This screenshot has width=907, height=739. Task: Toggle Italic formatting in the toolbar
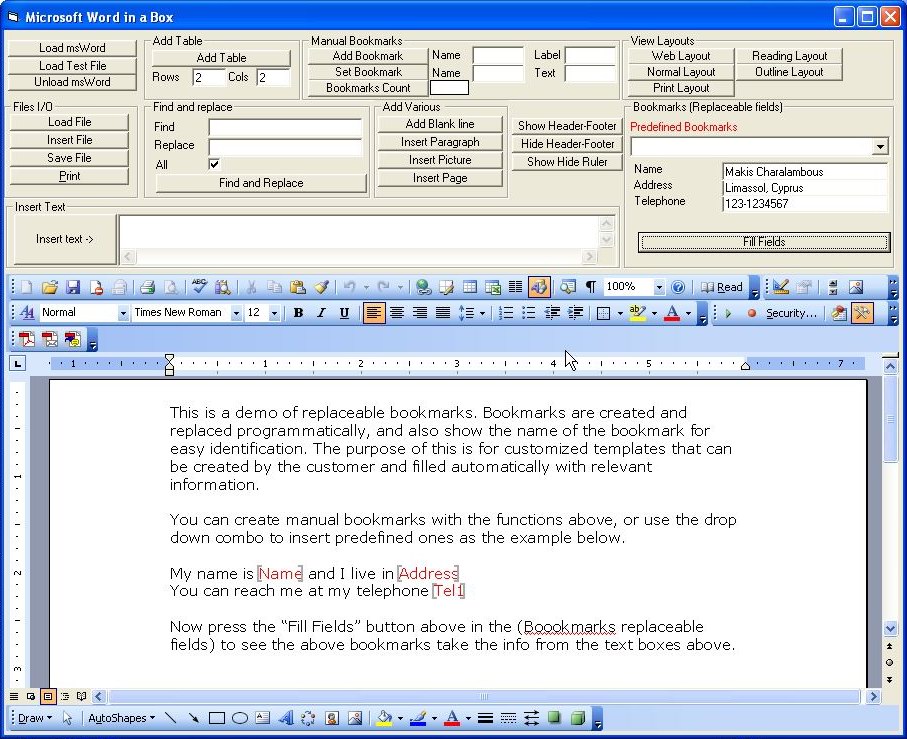[321, 313]
